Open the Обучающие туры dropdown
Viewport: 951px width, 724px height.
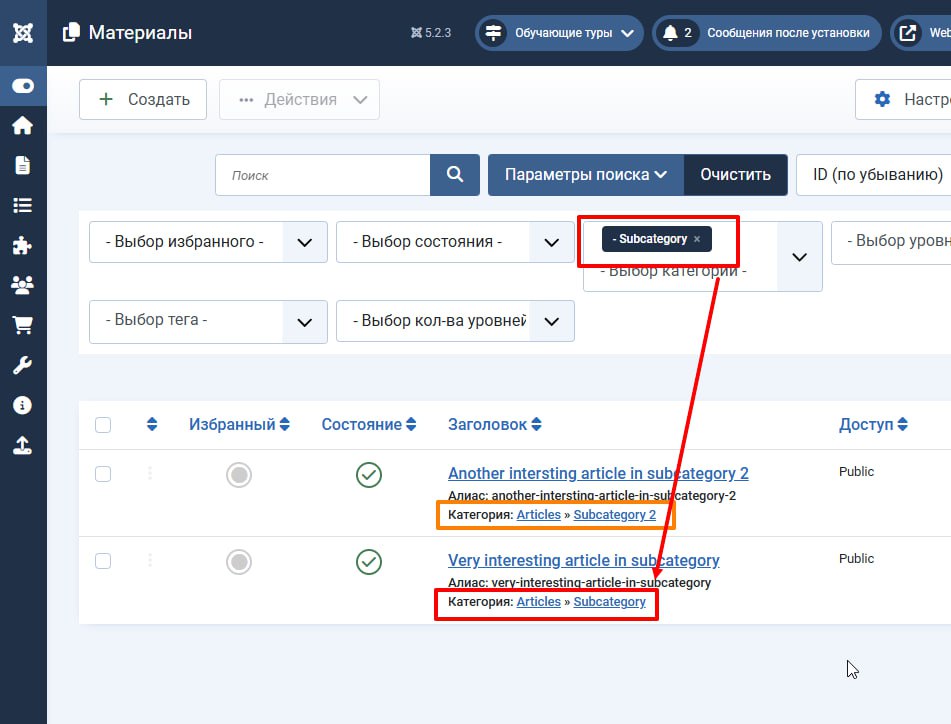tap(559, 33)
